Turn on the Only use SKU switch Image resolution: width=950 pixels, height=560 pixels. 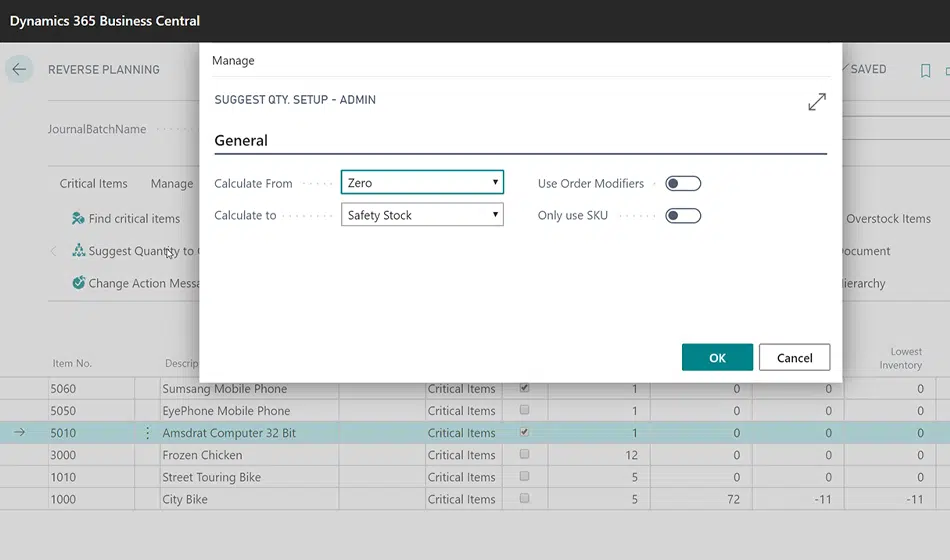click(683, 216)
